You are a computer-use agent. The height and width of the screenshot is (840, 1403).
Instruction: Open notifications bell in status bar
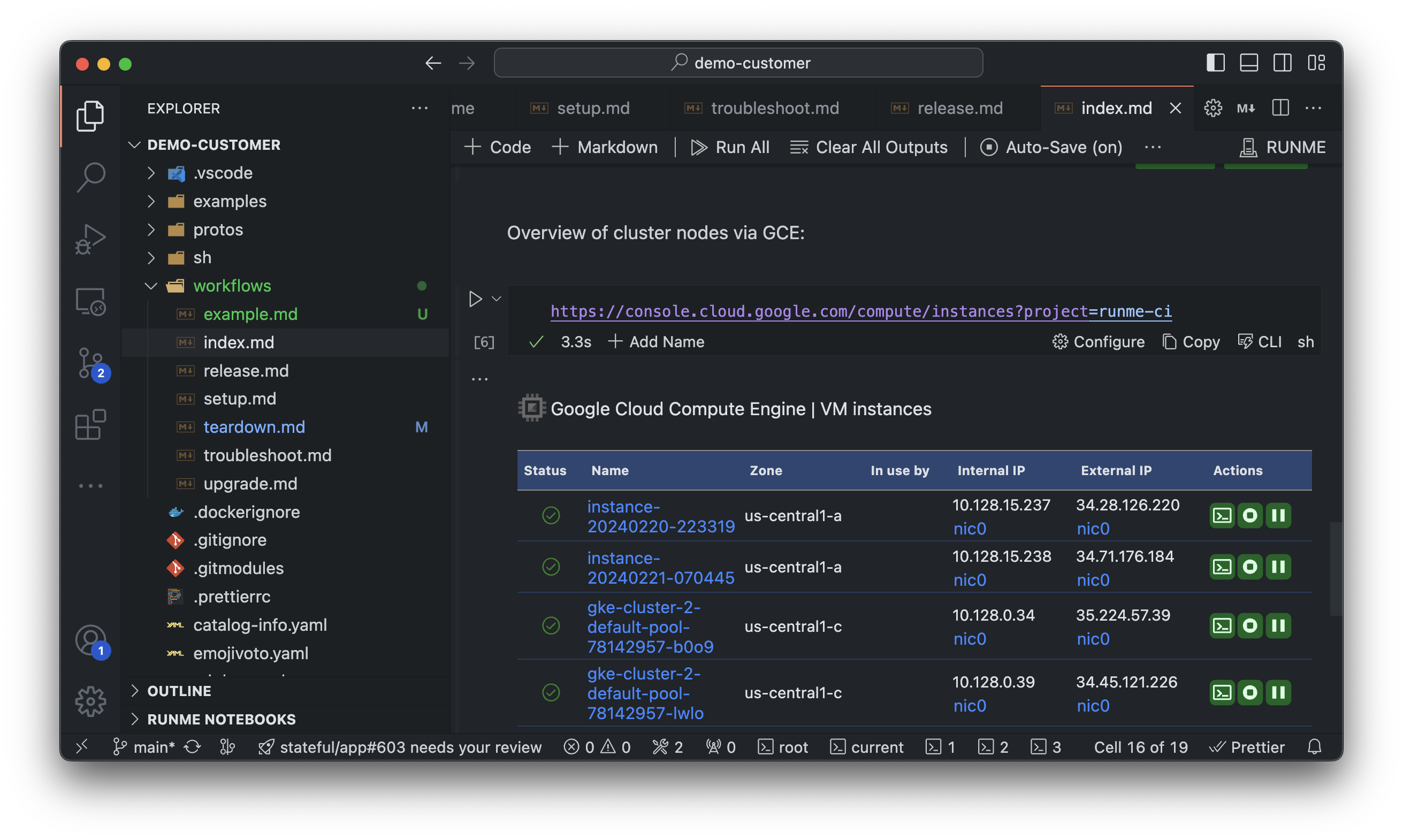coord(1314,747)
